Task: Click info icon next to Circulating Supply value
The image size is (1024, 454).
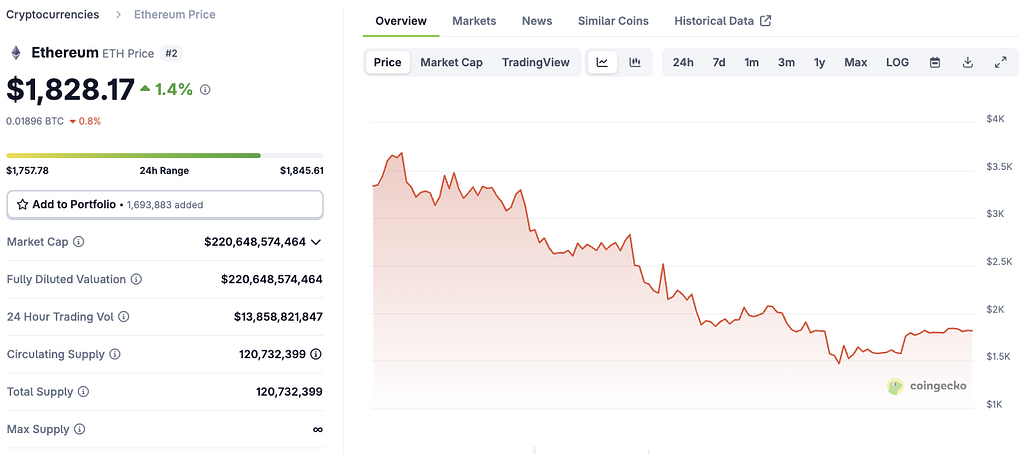Action: point(316,355)
